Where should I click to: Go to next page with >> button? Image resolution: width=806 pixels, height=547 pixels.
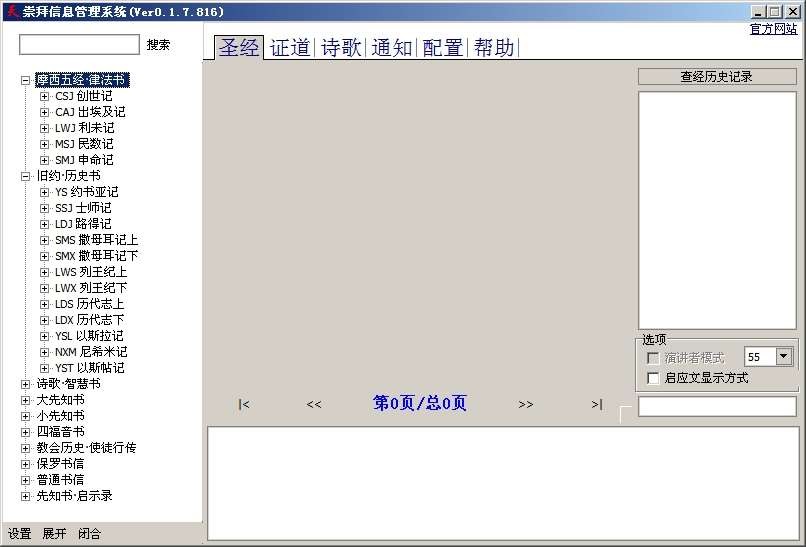[526, 405]
